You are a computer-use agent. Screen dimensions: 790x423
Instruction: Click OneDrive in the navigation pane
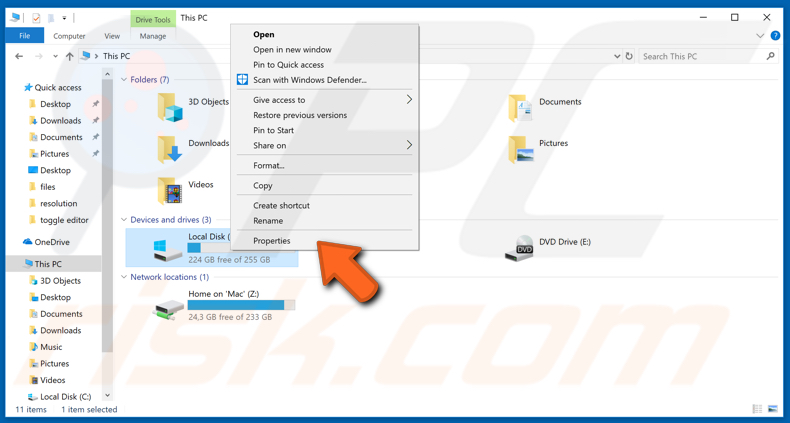[52, 242]
